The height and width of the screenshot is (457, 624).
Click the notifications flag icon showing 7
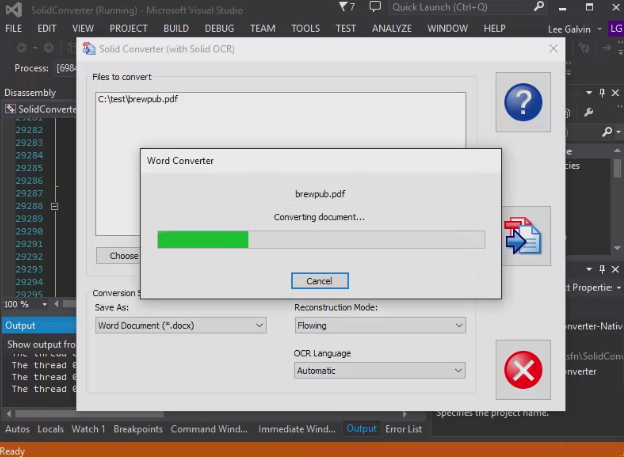pos(347,7)
